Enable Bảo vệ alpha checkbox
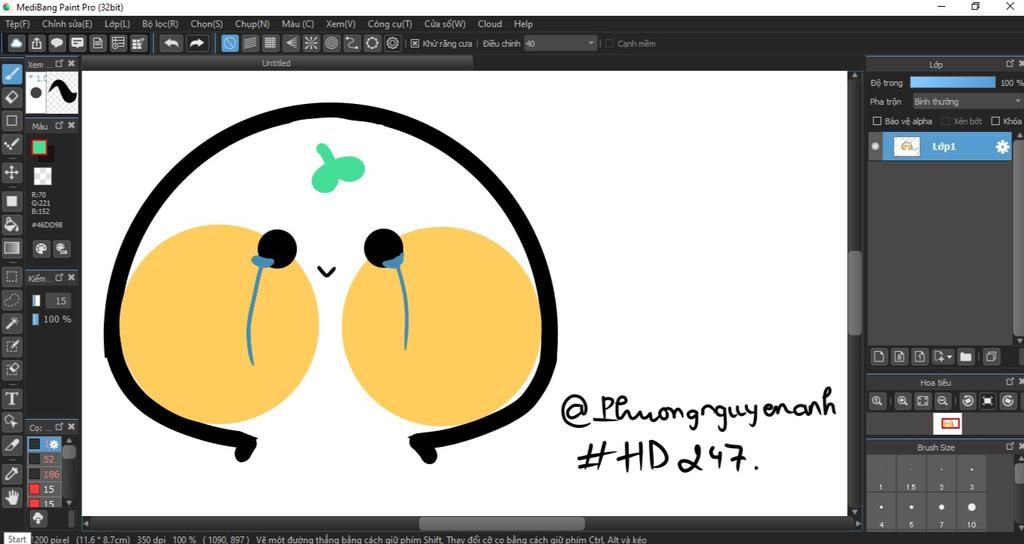The height and width of the screenshot is (544, 1024). click(877, 121)
